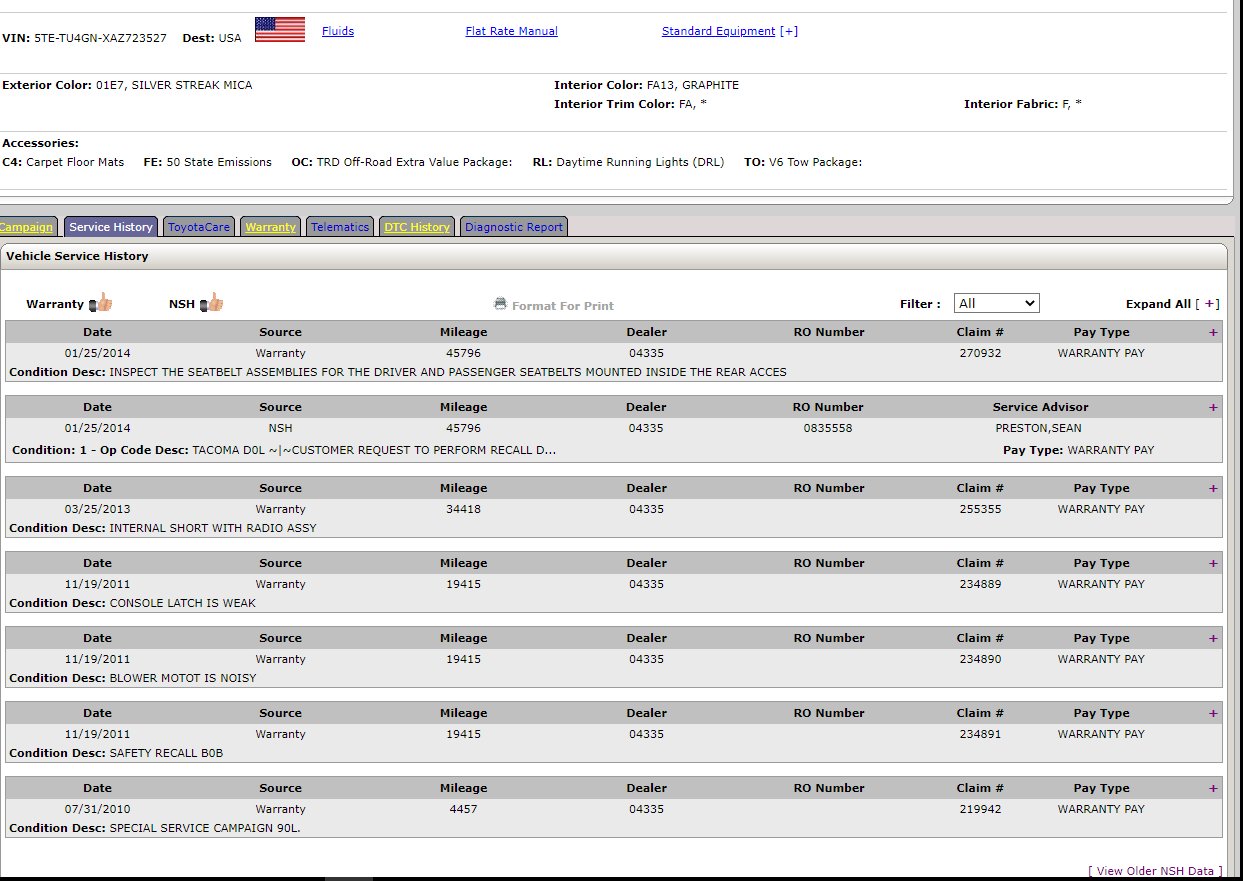Expand Standard Equipment with the plus link
1243x881 pixels.
coord(789,31)
